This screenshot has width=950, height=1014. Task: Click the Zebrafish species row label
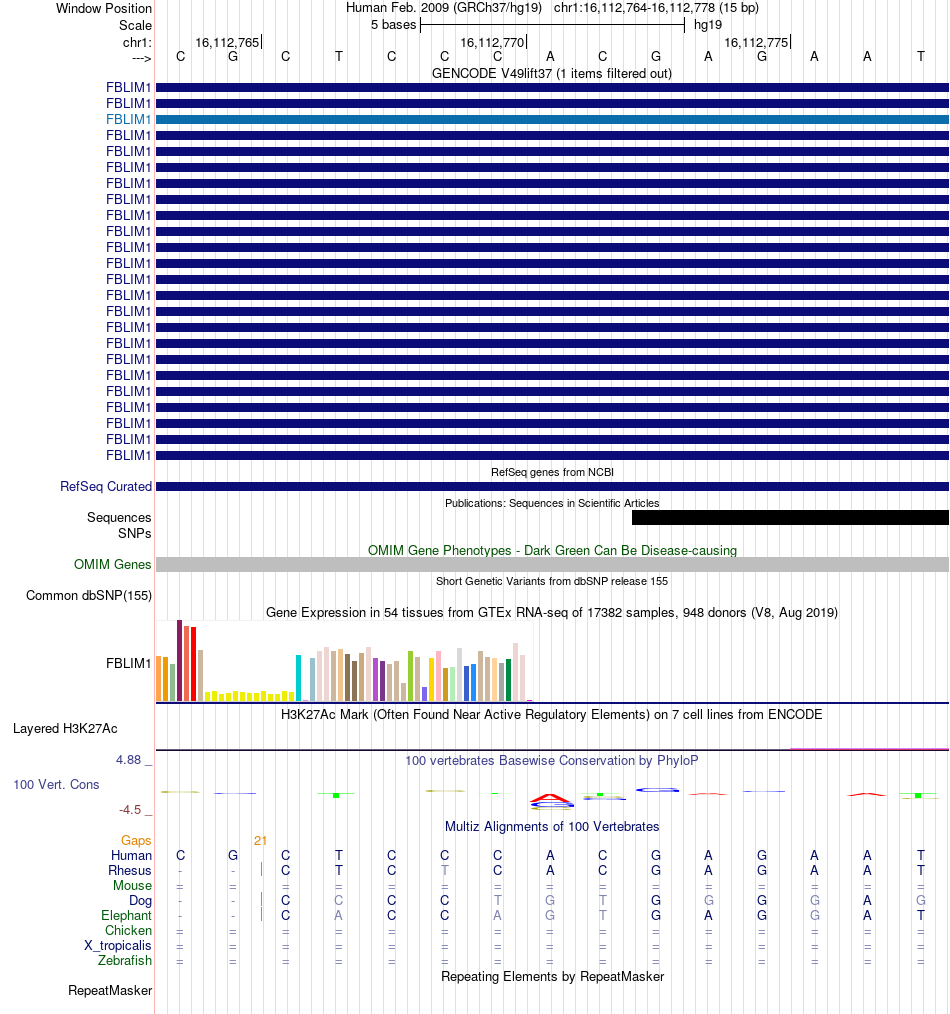pos(125,960)
